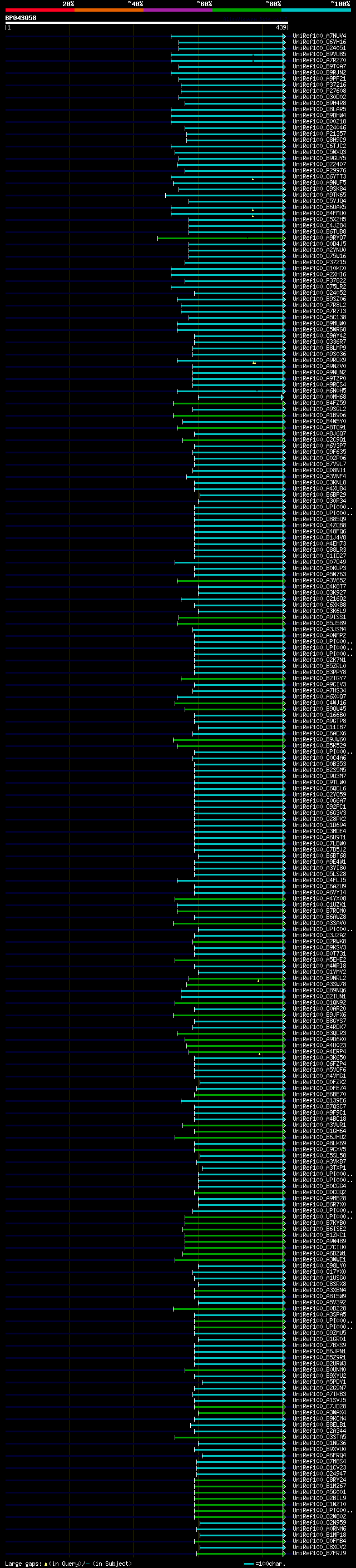This screenshot has height=1568, width=356.
Task: Select the UniRef100_A1B906 label
Action: [x=319, y=415]
